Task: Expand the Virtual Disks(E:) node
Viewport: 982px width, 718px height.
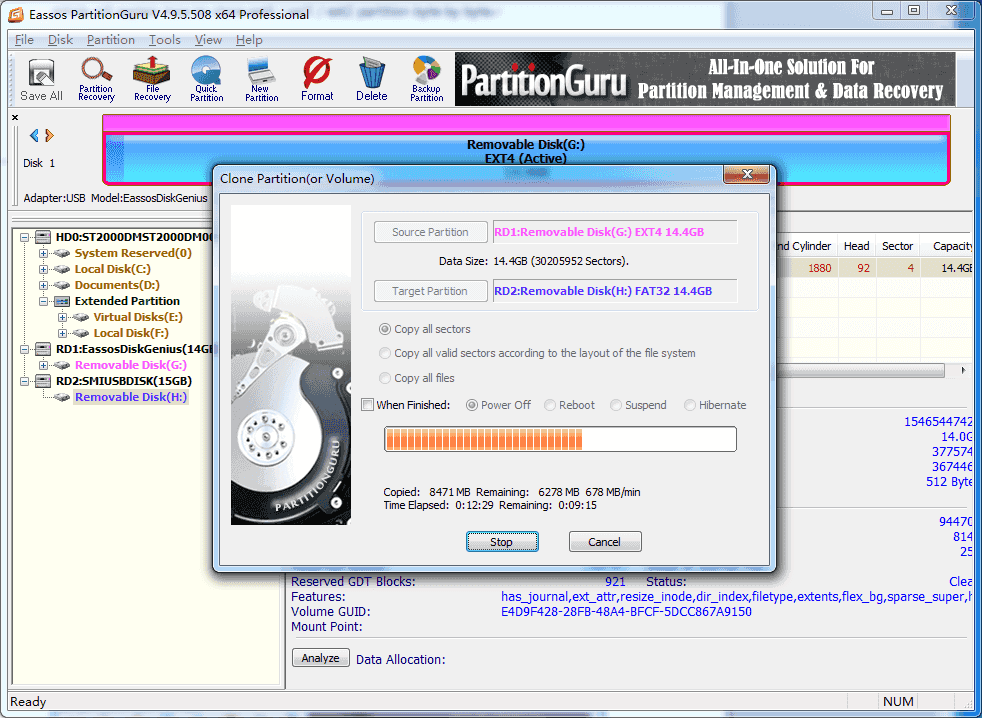Action: click(62, 317)
